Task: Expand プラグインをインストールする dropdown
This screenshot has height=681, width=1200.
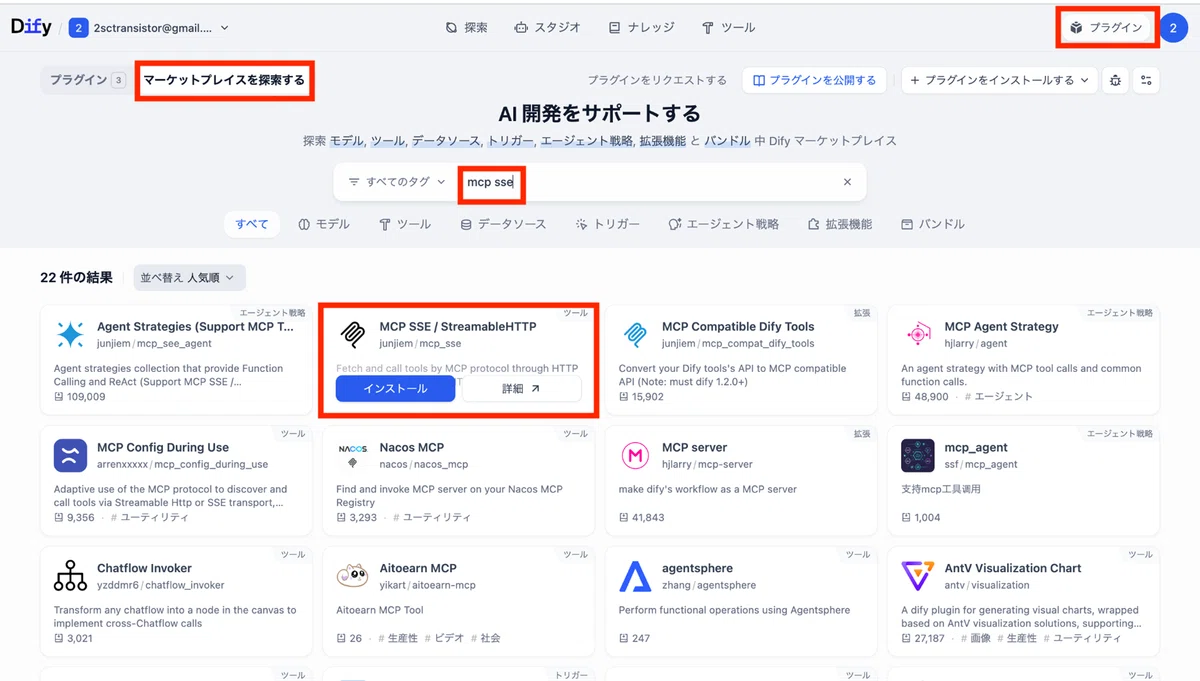Action: pyautogui.click(x=999, y=80)
